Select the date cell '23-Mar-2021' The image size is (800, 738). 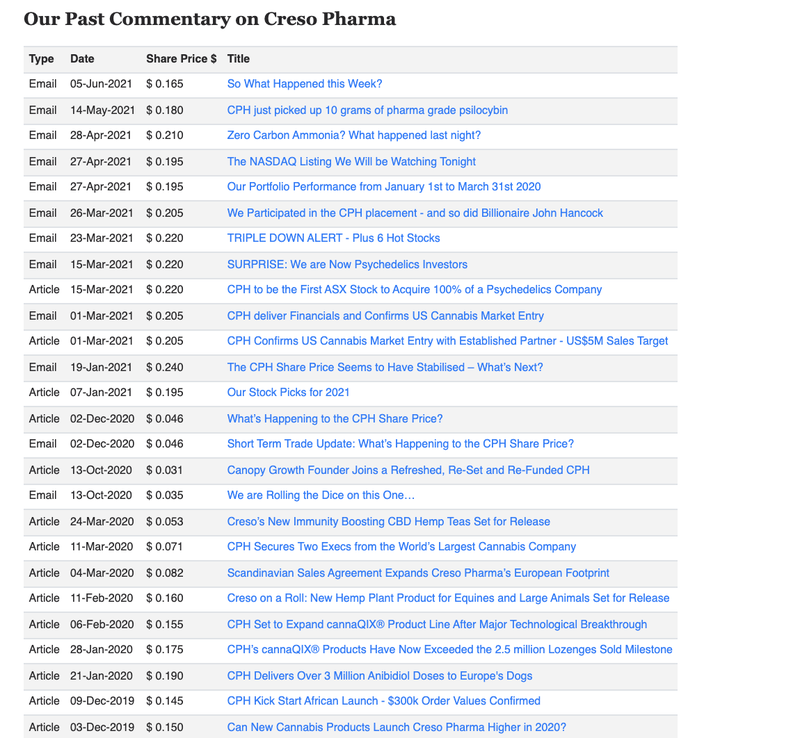(102, 238)
